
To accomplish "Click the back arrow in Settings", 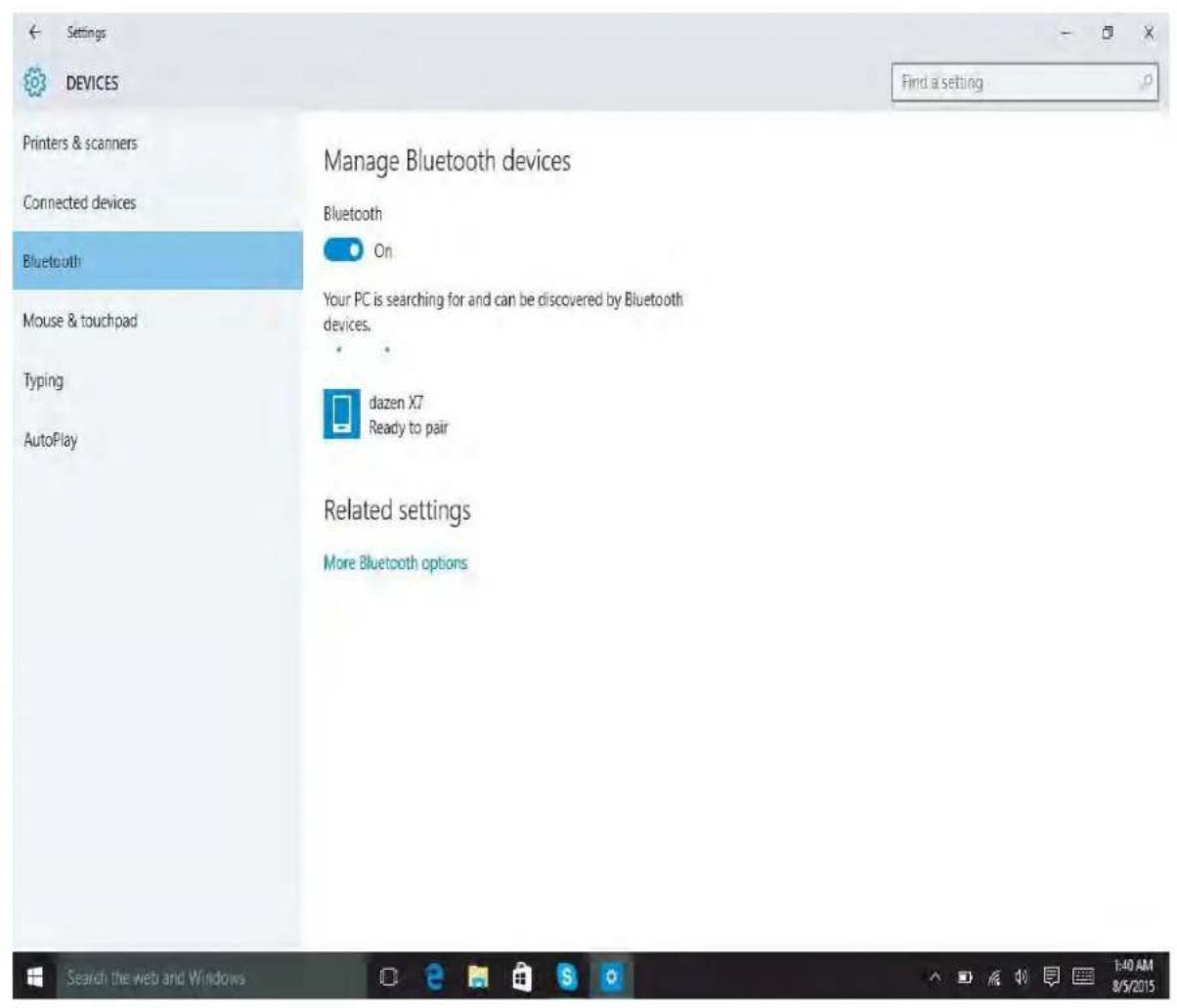I will click(35, 32).
